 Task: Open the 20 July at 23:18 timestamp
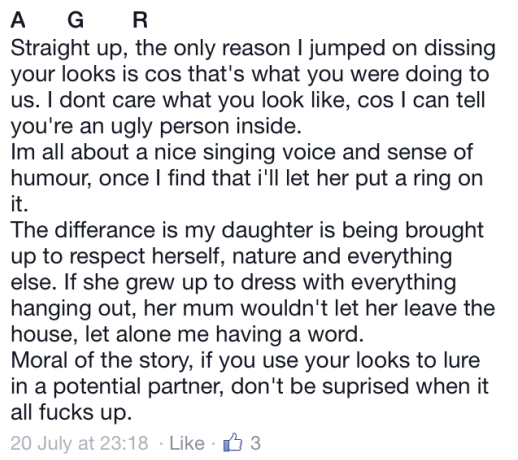(79, 444)
